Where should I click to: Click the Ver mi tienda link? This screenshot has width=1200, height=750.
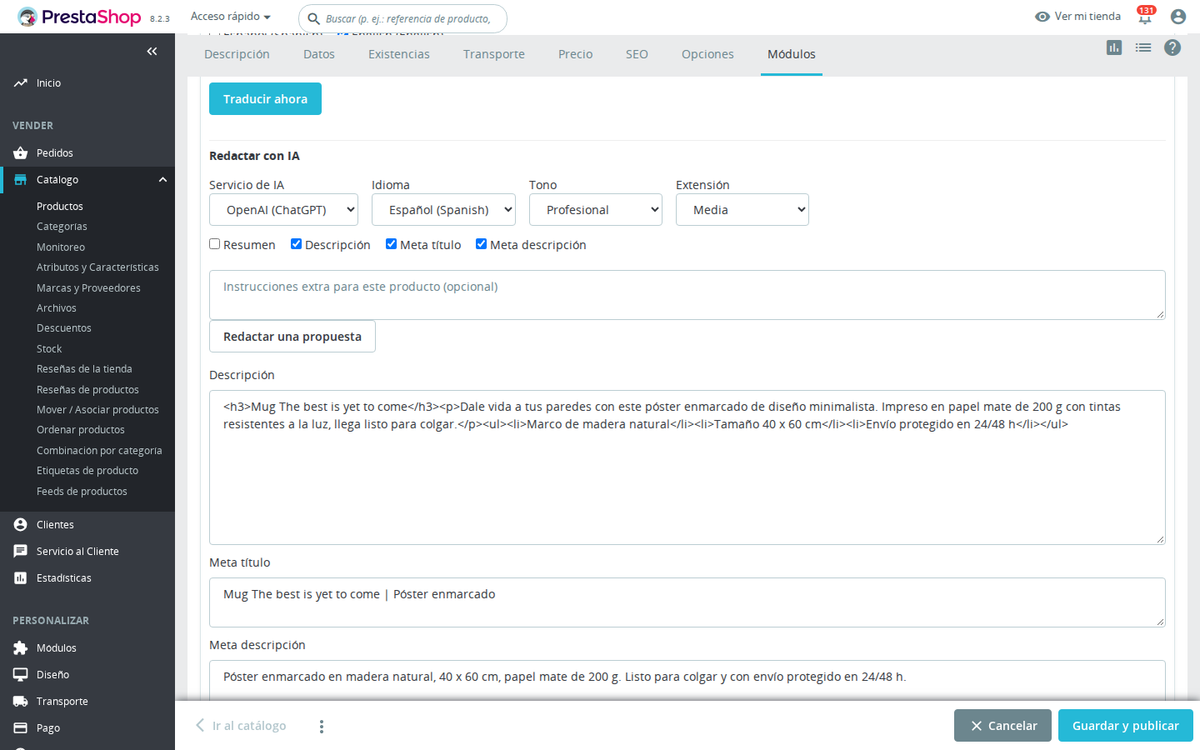1078,17
